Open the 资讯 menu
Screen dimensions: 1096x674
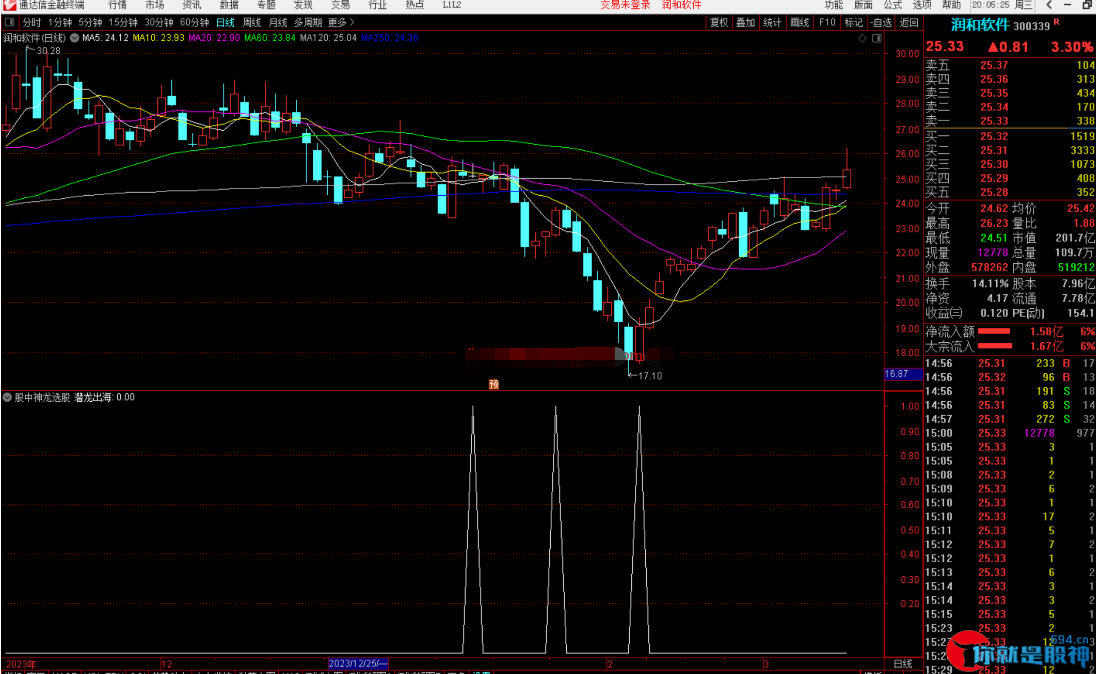click(192, 5)
